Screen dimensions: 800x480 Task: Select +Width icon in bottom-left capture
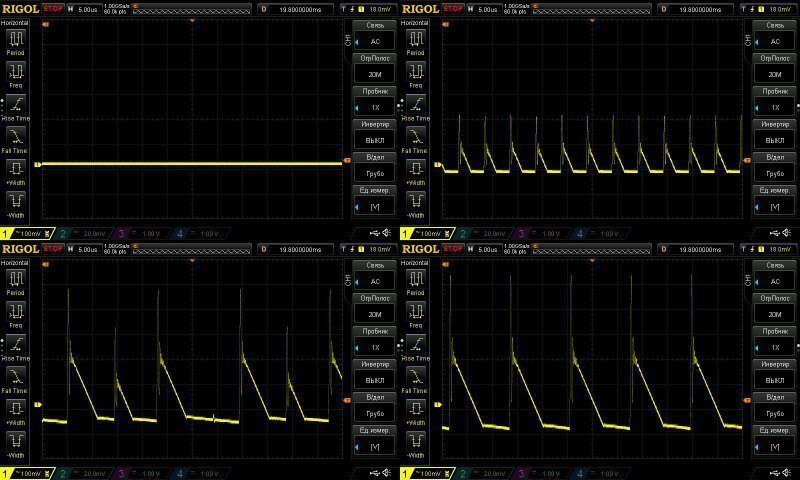pyautogui.click(x=16, y=409)
